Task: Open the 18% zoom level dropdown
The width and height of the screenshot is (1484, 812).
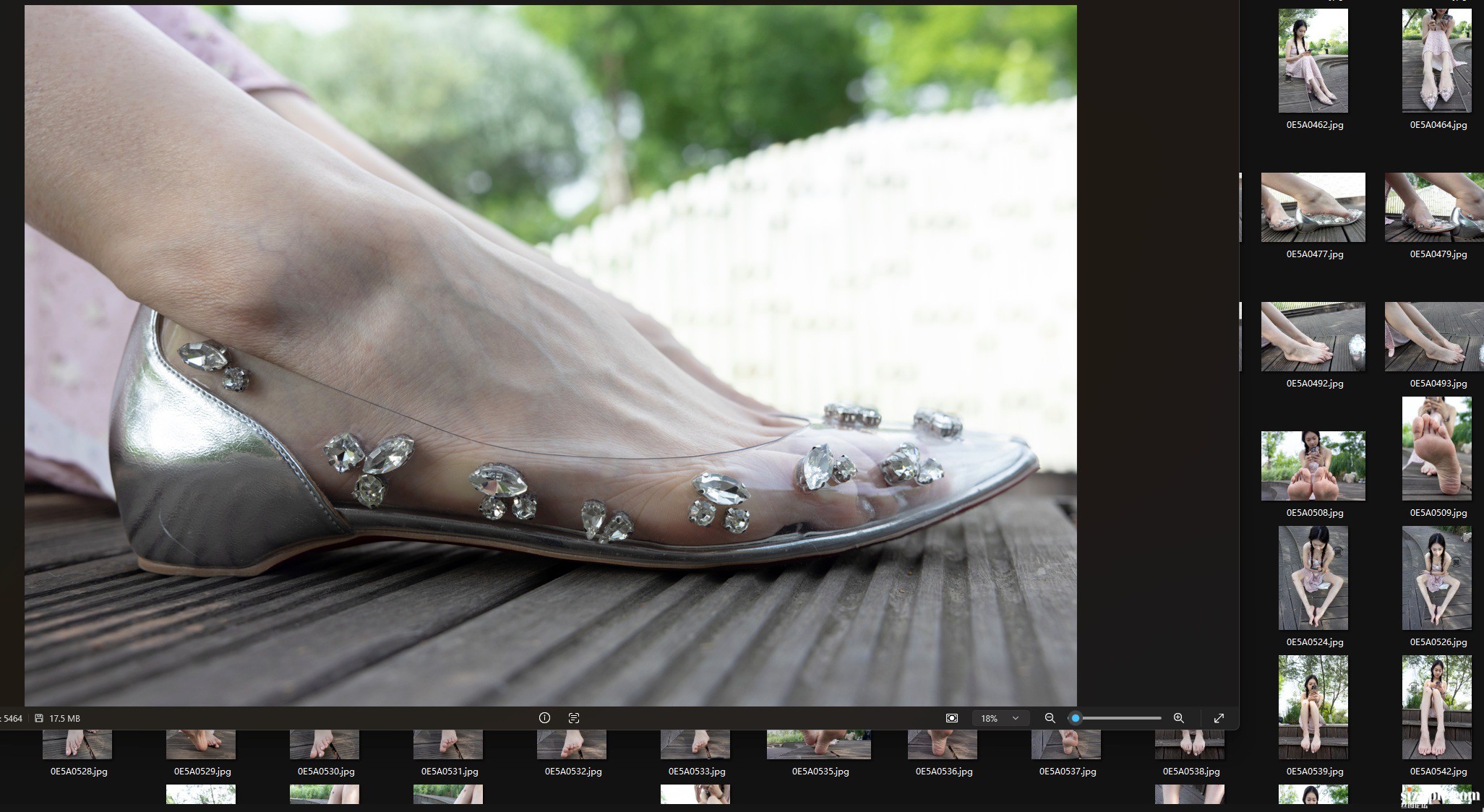Action: tap(1000, 718)
